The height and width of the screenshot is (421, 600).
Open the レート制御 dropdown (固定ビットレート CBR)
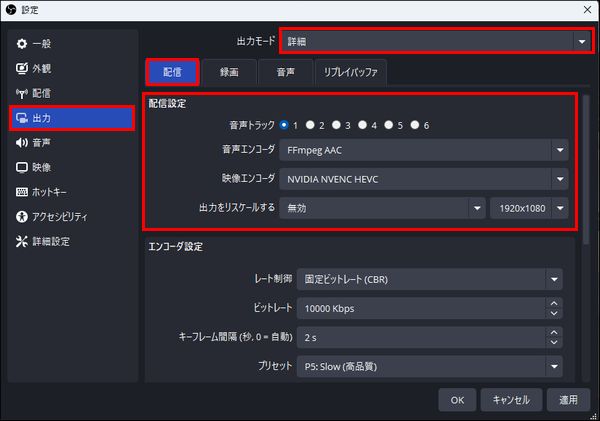430,279
